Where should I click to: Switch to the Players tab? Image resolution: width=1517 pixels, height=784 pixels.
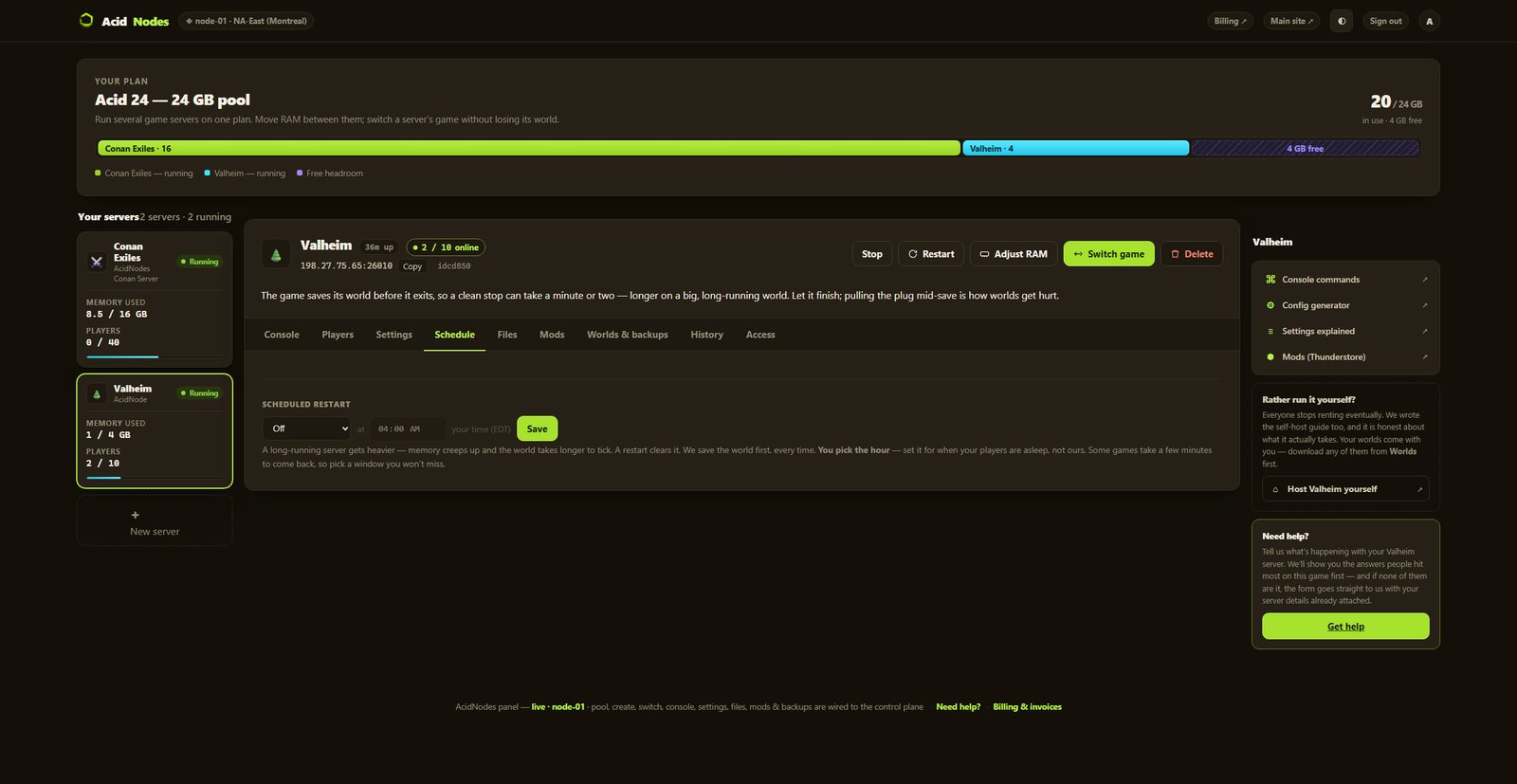pyautogui.click(x=338, y=335)
